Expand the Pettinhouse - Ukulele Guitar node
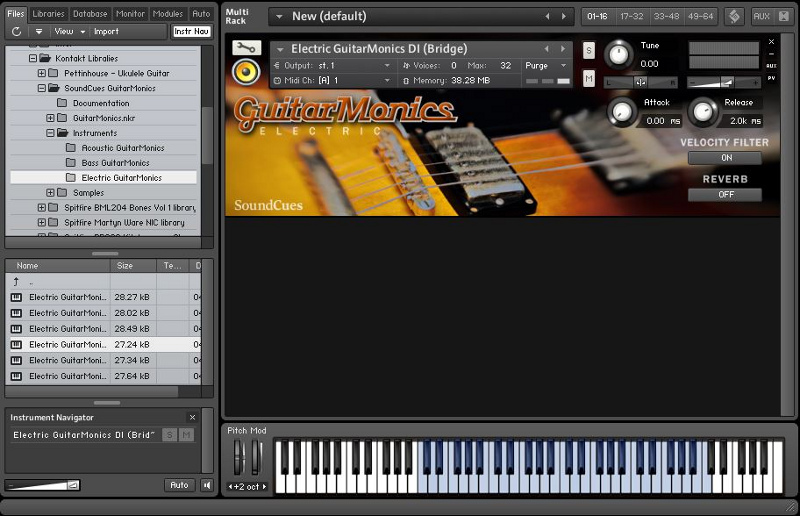 pyautogui.click(x=42, y=73)
